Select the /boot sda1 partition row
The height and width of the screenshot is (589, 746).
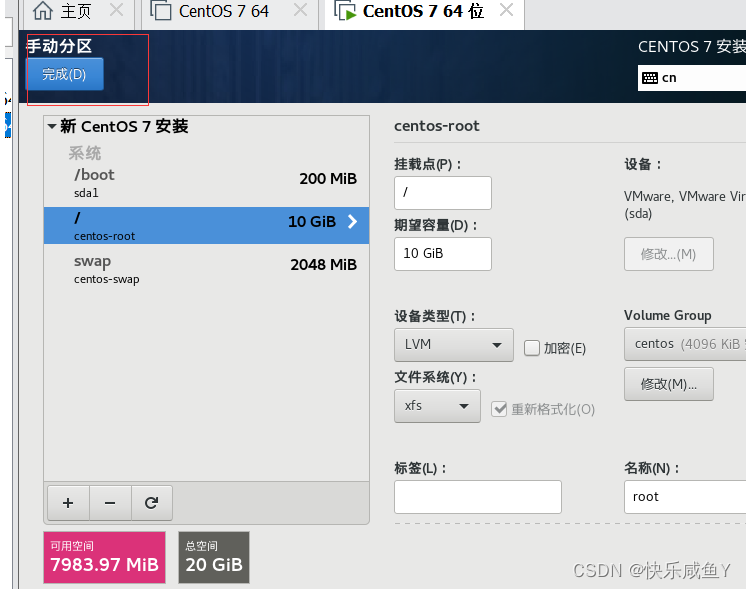[206, 183]
